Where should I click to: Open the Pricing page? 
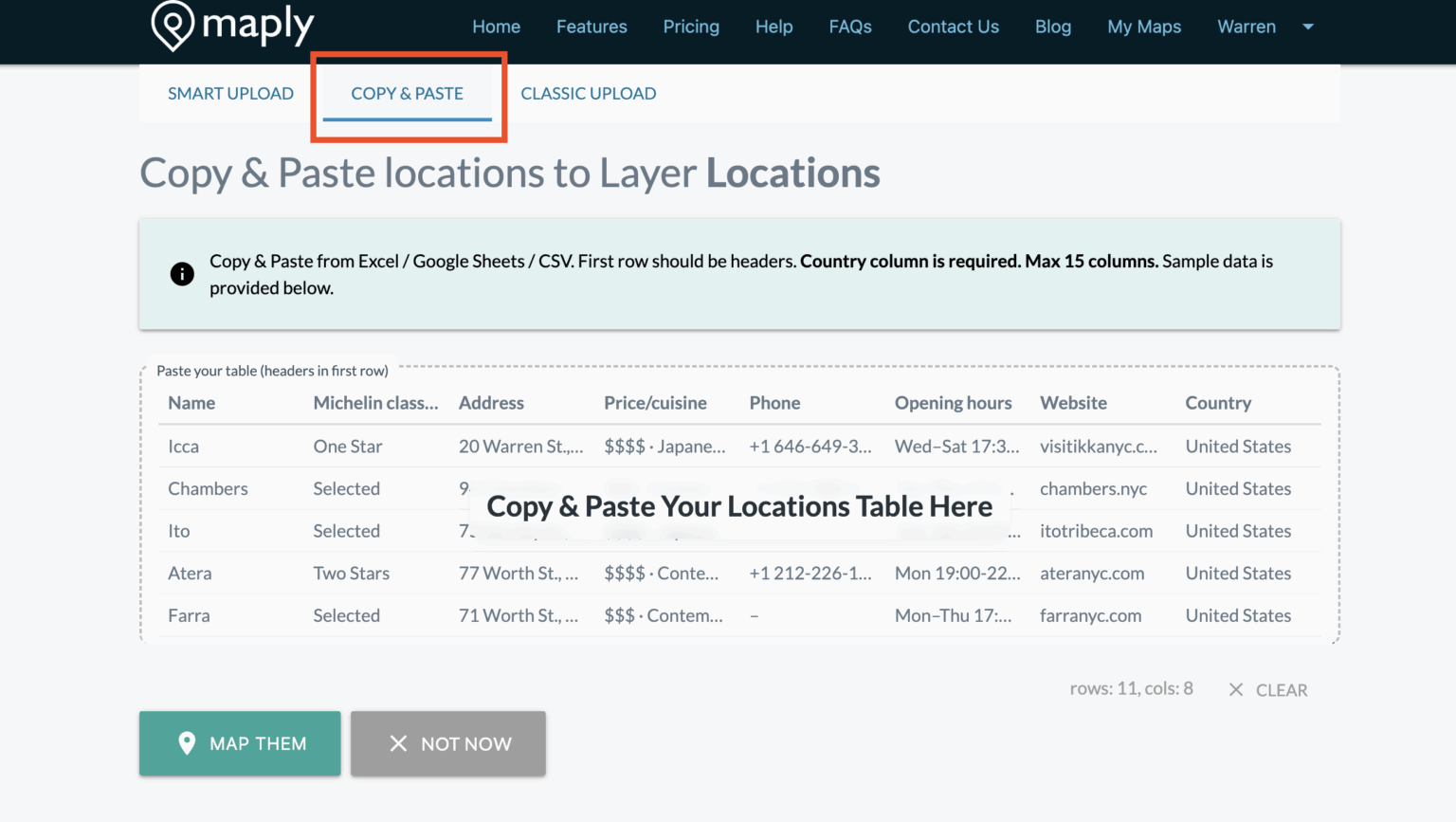(691, 27)
